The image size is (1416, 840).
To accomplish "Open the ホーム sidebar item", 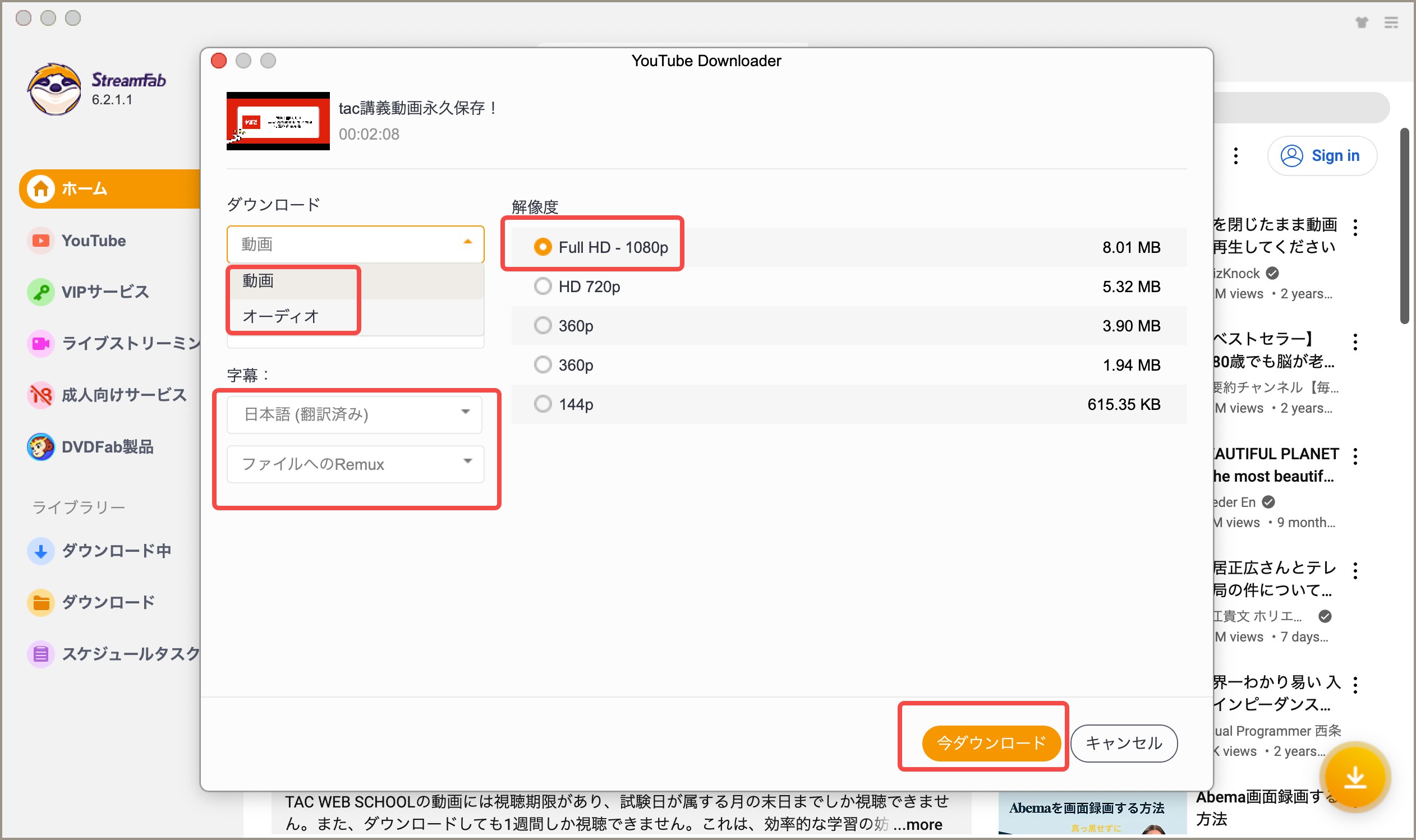I will tap(111, 188).
